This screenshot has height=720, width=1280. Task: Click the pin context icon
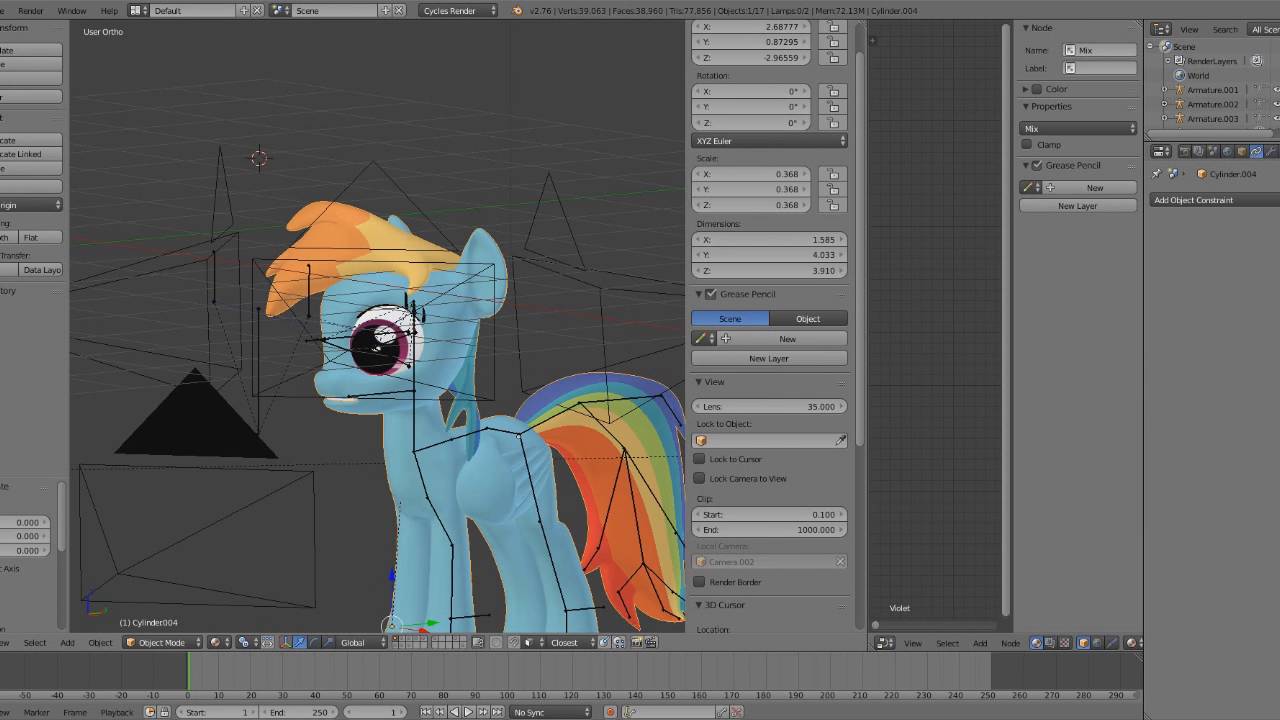[x=1157, y=174]
